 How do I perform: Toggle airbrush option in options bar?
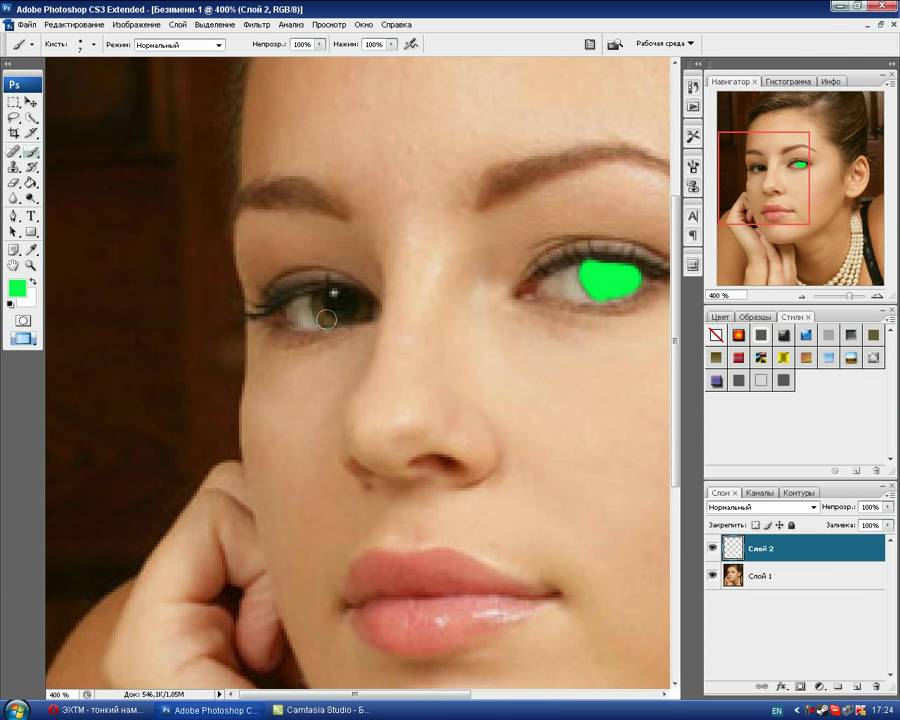[x=410, y=44]
